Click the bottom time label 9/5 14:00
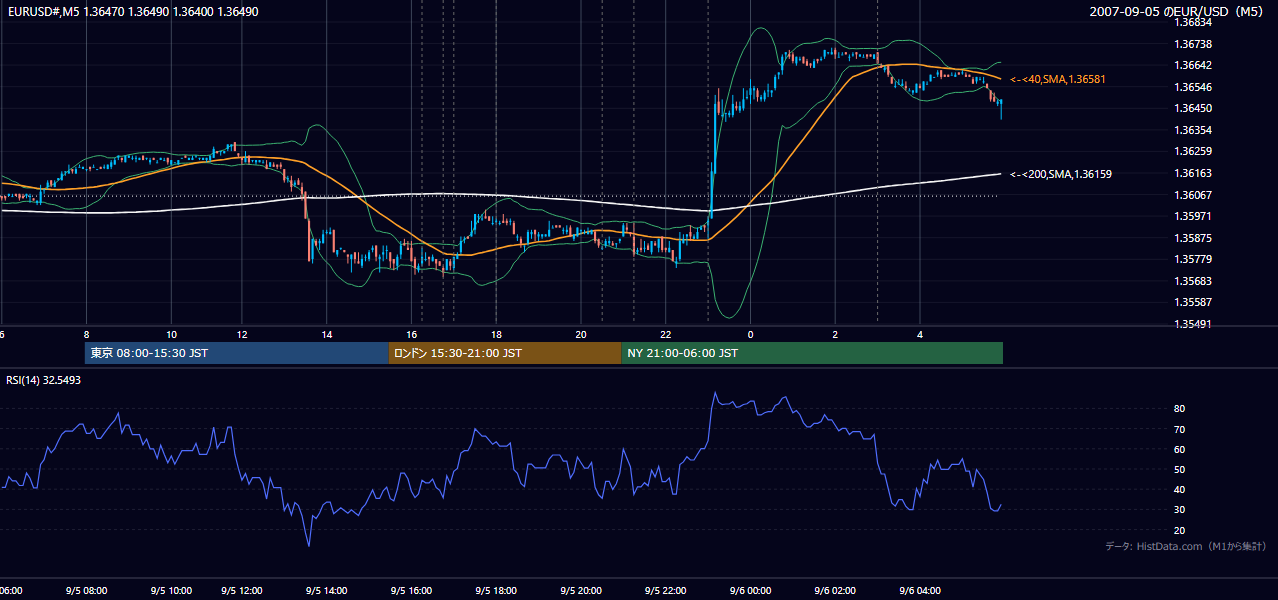 coord(326,591)
